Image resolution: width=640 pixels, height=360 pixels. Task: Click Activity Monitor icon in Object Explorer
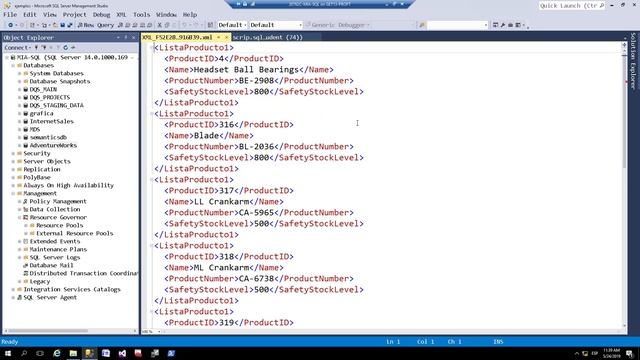(73, 48)
